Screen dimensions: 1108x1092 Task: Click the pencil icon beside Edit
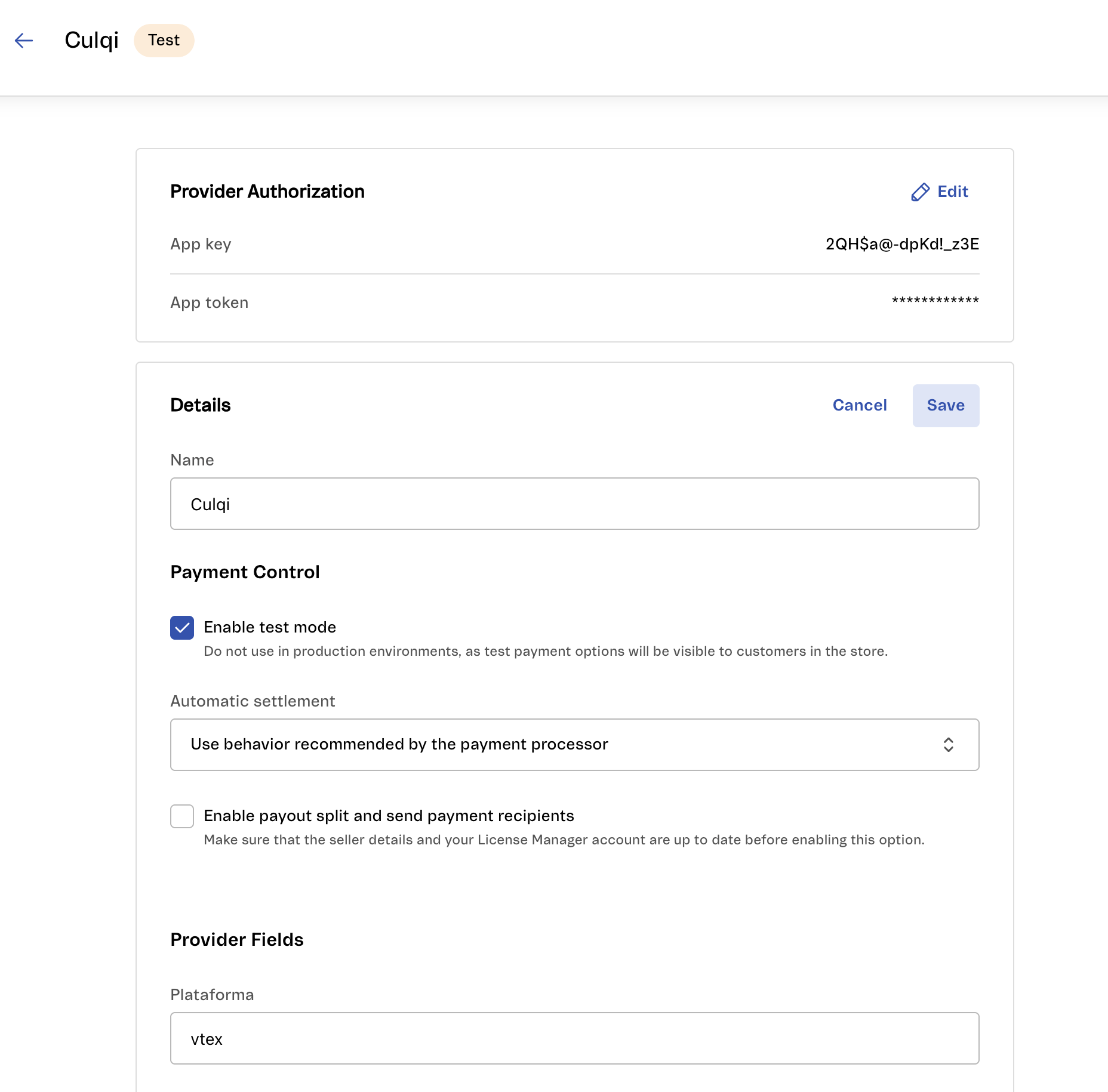click(x=920, y=192)
